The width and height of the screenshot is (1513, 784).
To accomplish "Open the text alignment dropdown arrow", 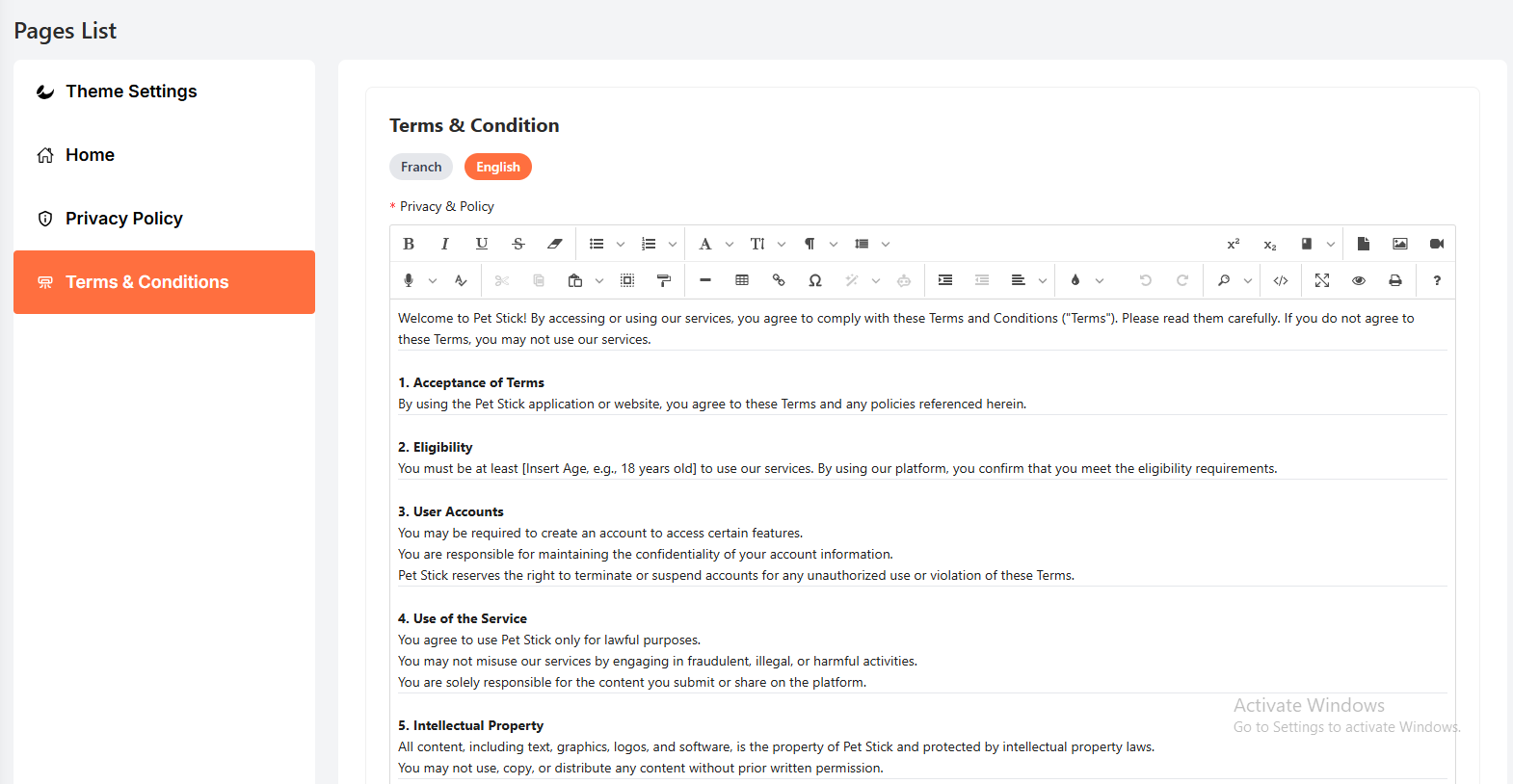I will coord(1043,280).
